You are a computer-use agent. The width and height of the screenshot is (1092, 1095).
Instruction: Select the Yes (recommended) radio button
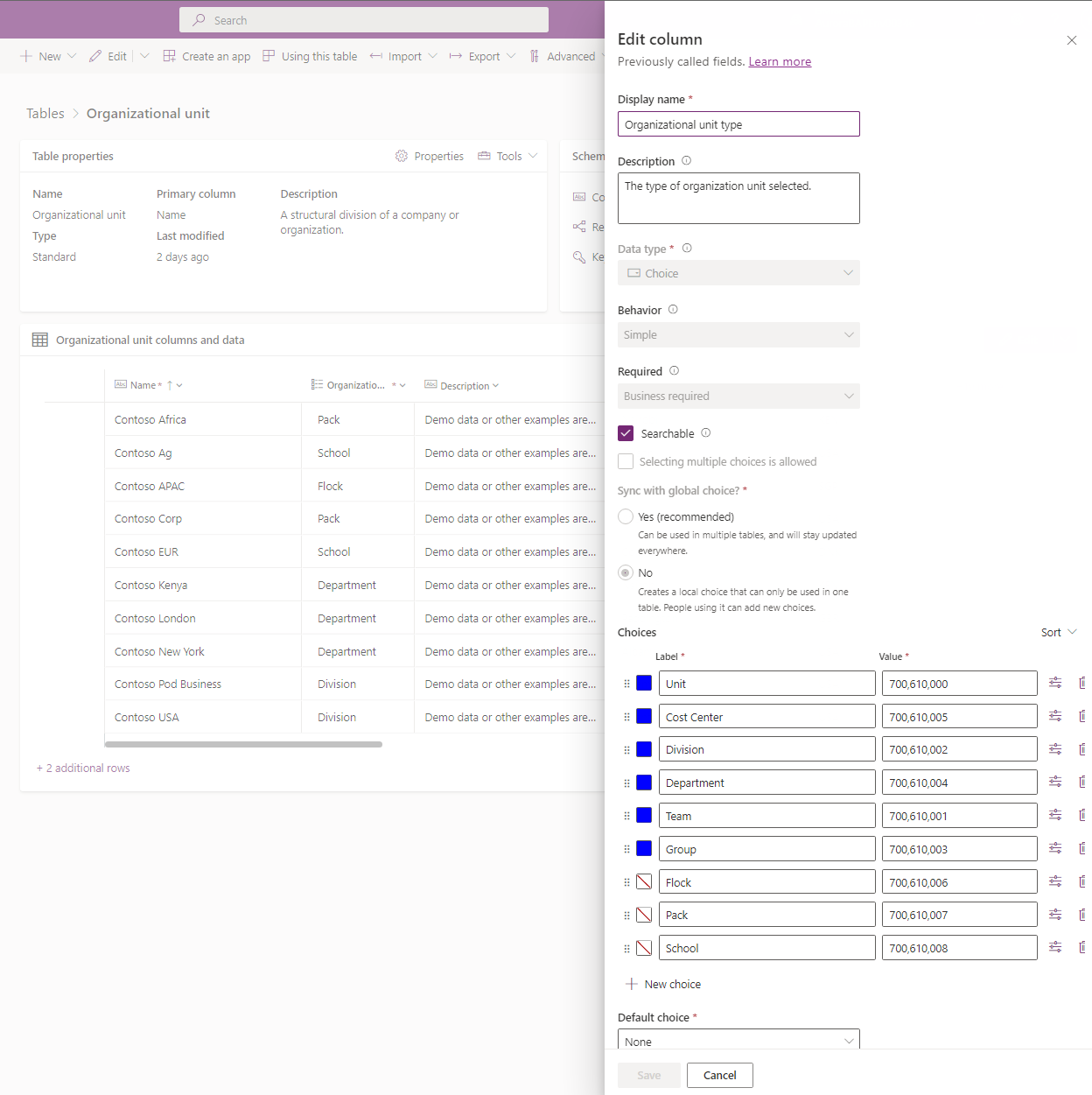[626, 516]
